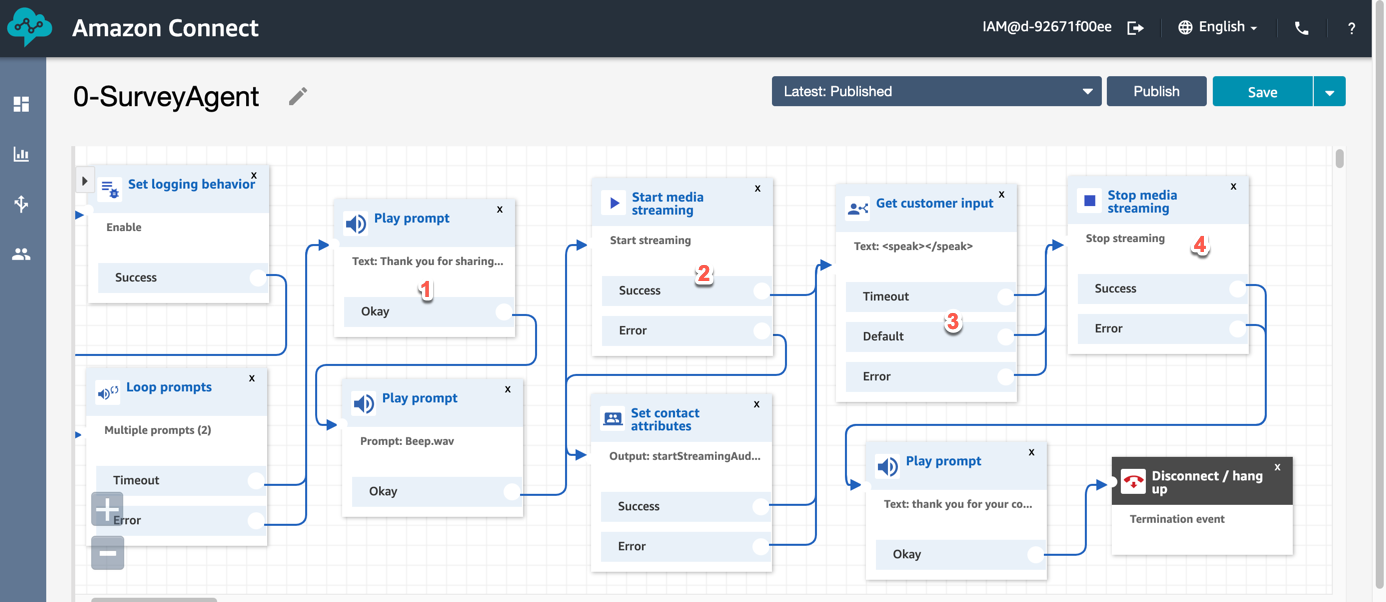Remove the Loop prompts block with x

click(x=252, y=378)
